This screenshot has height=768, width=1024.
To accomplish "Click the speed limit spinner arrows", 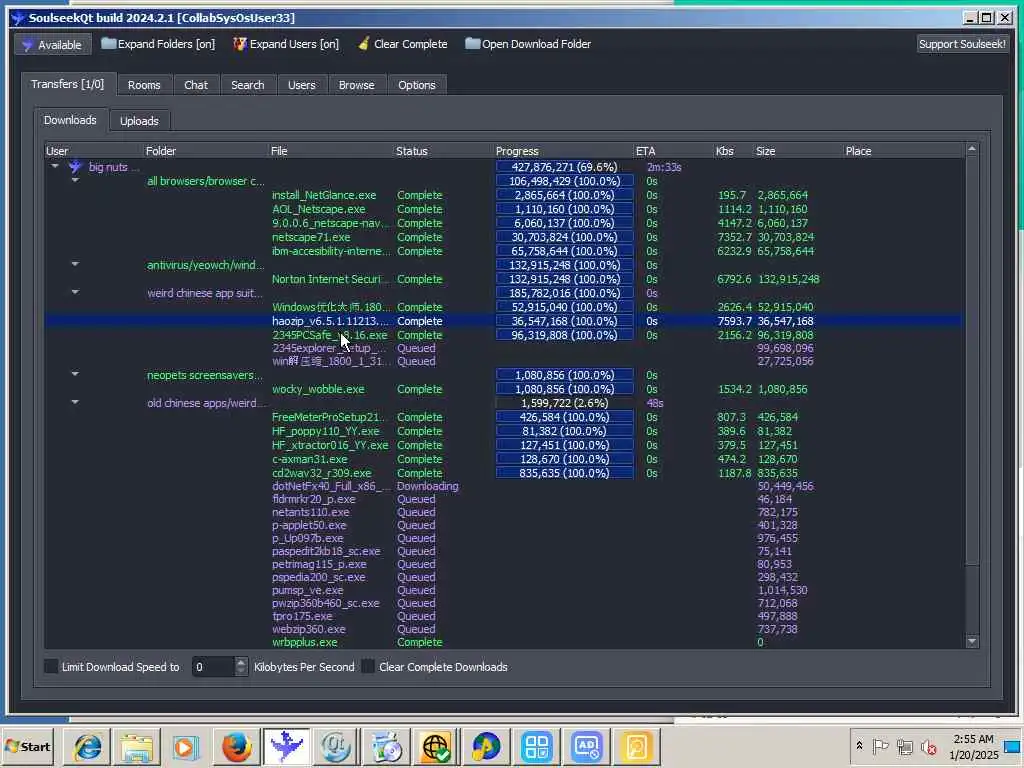I will [x=241, y=667].
